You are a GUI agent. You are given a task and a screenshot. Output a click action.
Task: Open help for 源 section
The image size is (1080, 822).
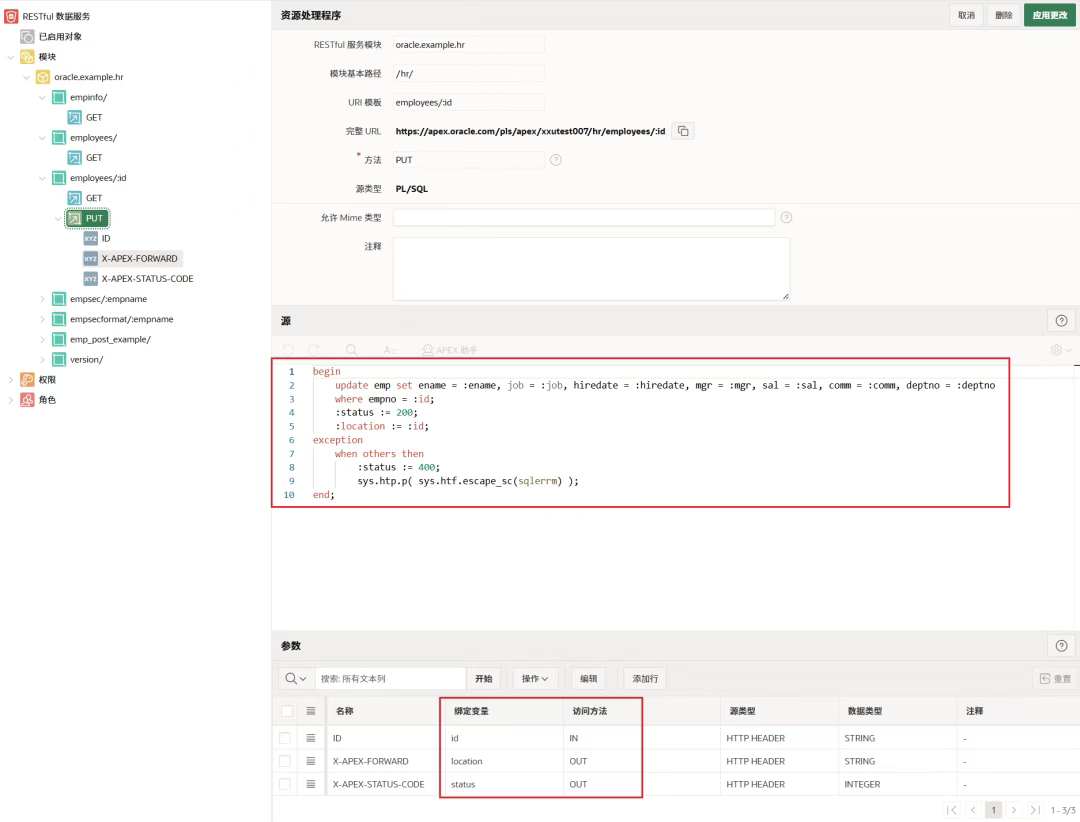point(1061,320)
